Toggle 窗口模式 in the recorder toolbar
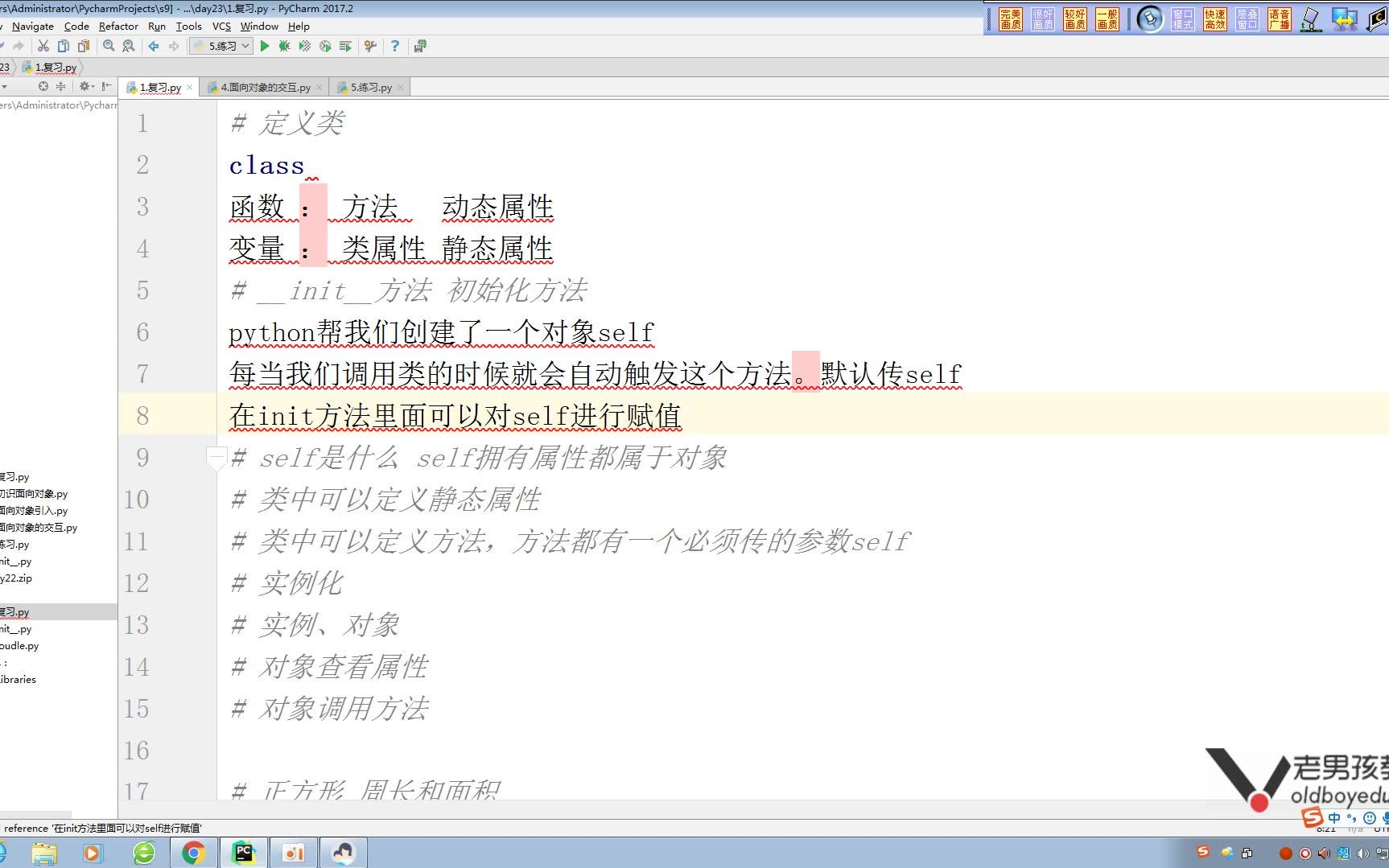This screenshot has width=1389, height=868. [x=1183, y=19]
